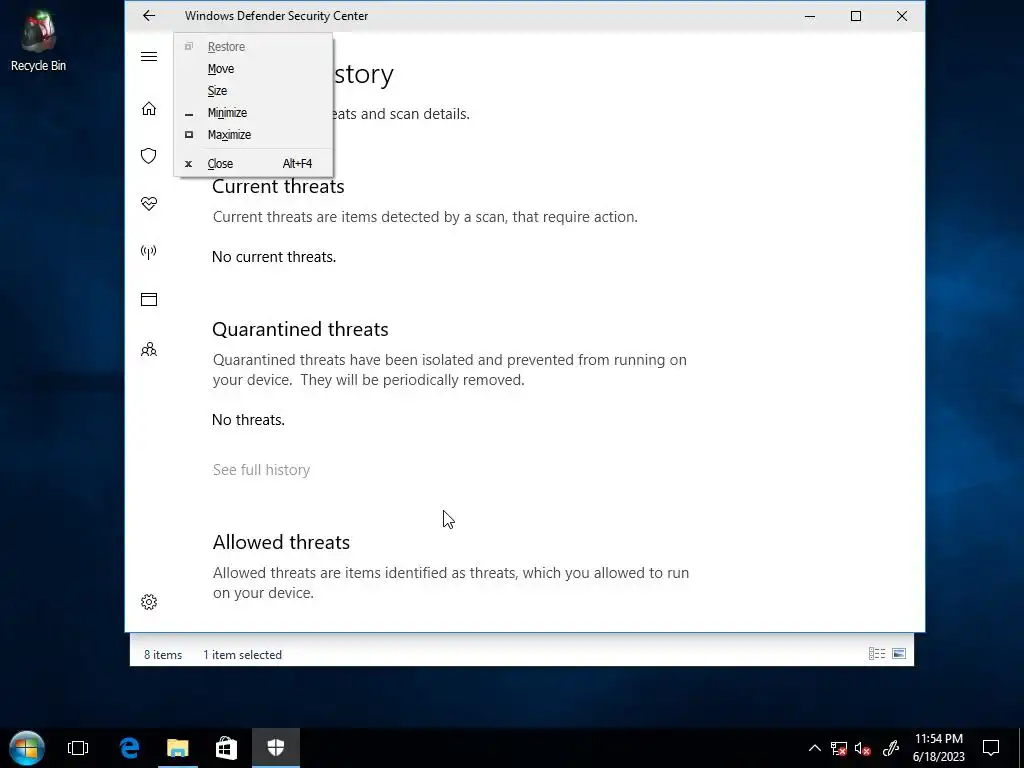Viewport: 1024px width, 768px height.
Task: Open the Action Center notifications icon
Action: [991, 748]
